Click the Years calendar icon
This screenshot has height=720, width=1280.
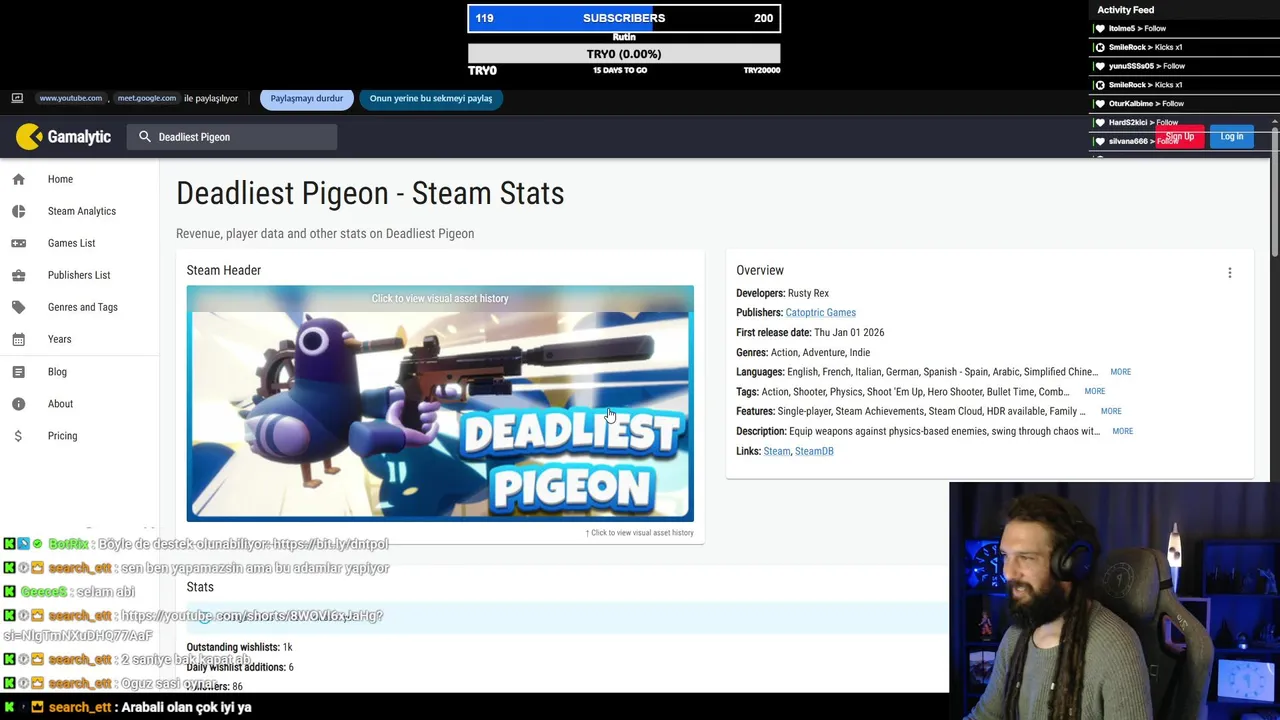[18, 339]
